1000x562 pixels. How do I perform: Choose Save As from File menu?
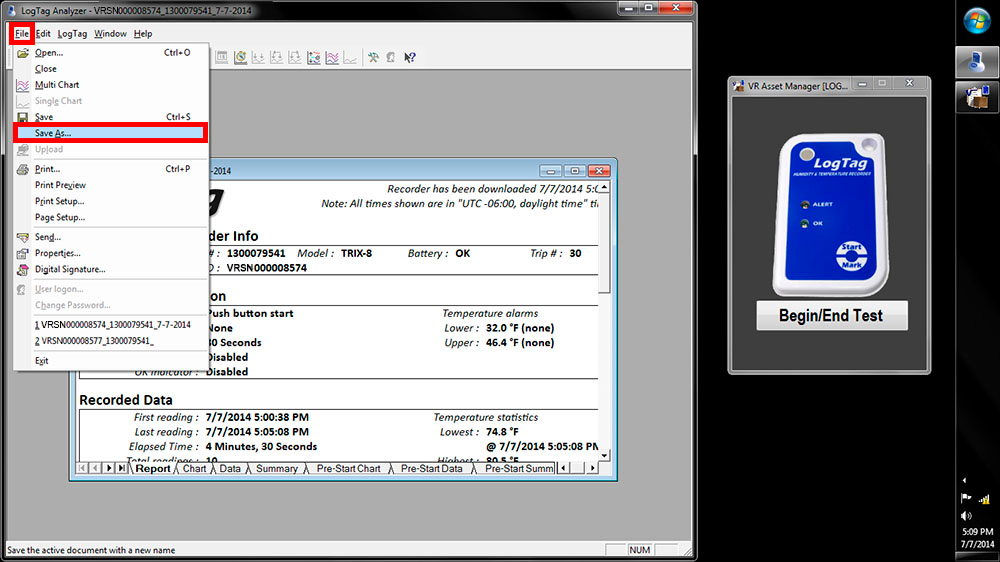(x=53, y=133)
